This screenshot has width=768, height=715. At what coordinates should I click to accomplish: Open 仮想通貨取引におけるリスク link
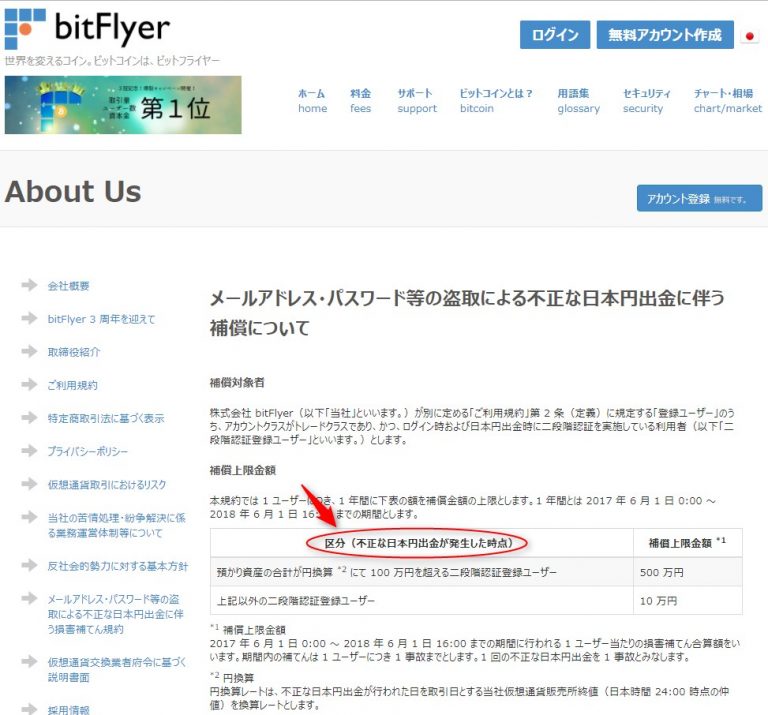click(107, 484)
